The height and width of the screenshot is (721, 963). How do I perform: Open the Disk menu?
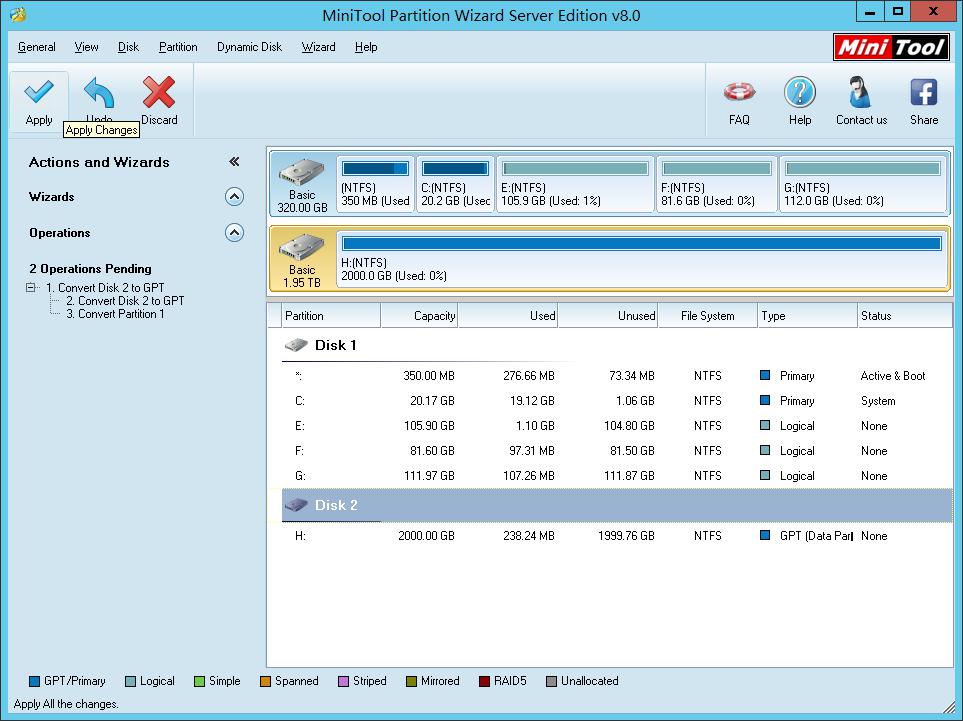(x=128, y=47)
